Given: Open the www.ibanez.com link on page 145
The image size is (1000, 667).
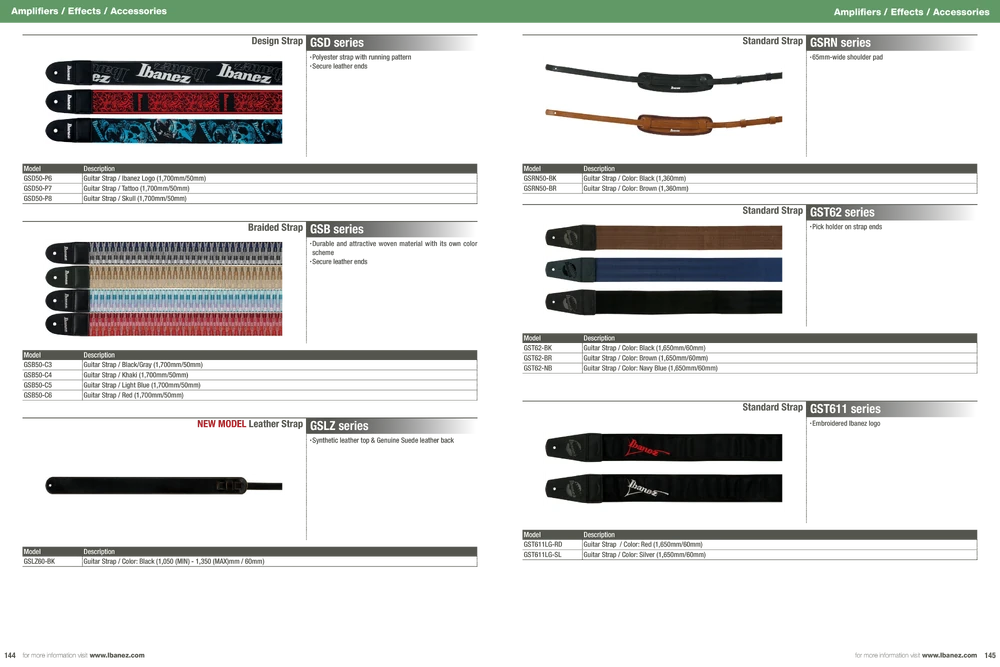Looking at the screenshot, I should pyautogui.click(x=949, y=655).
